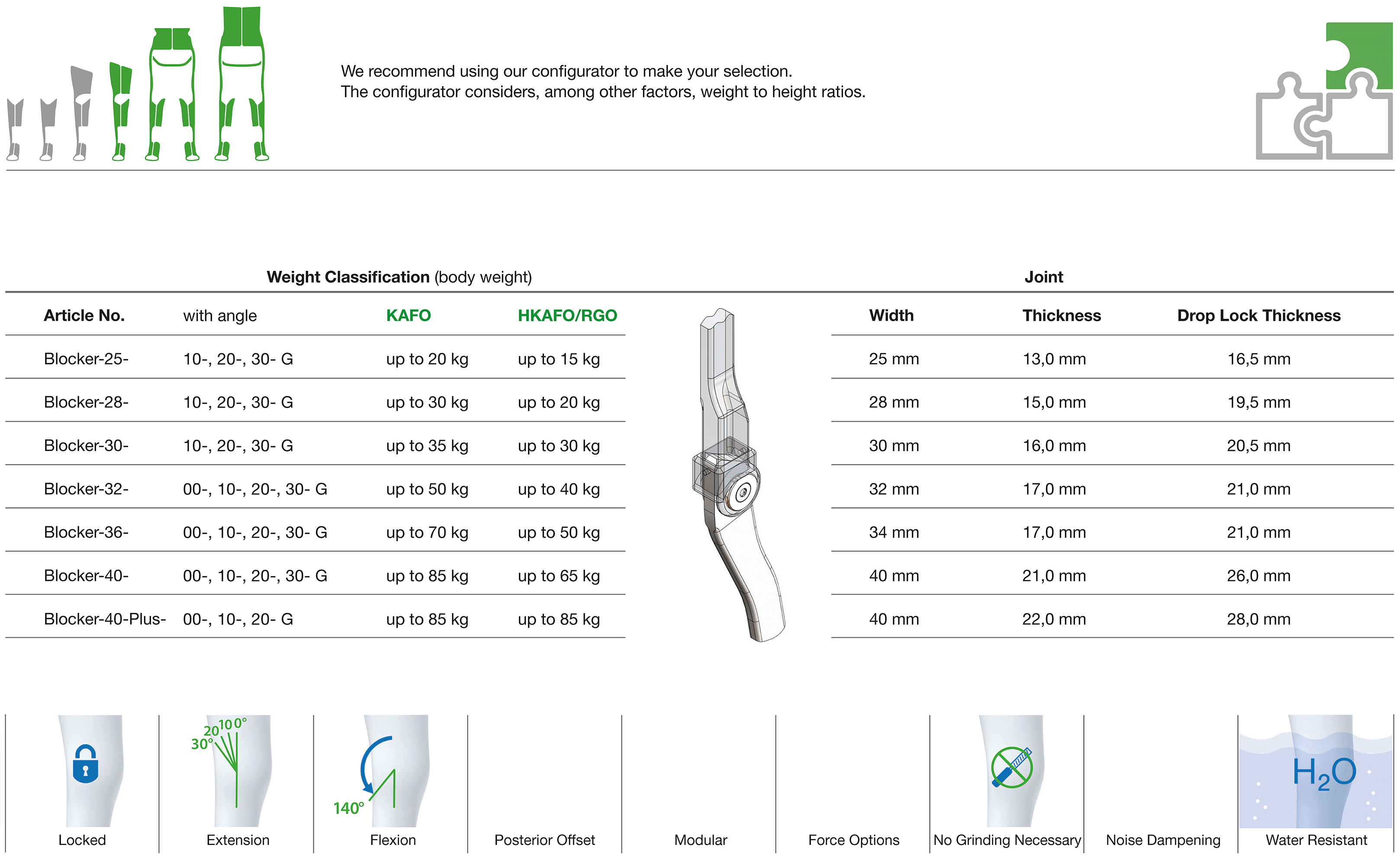1400x860 pixels.
Task: Click the Modular feature label
Action: point(700,840)
